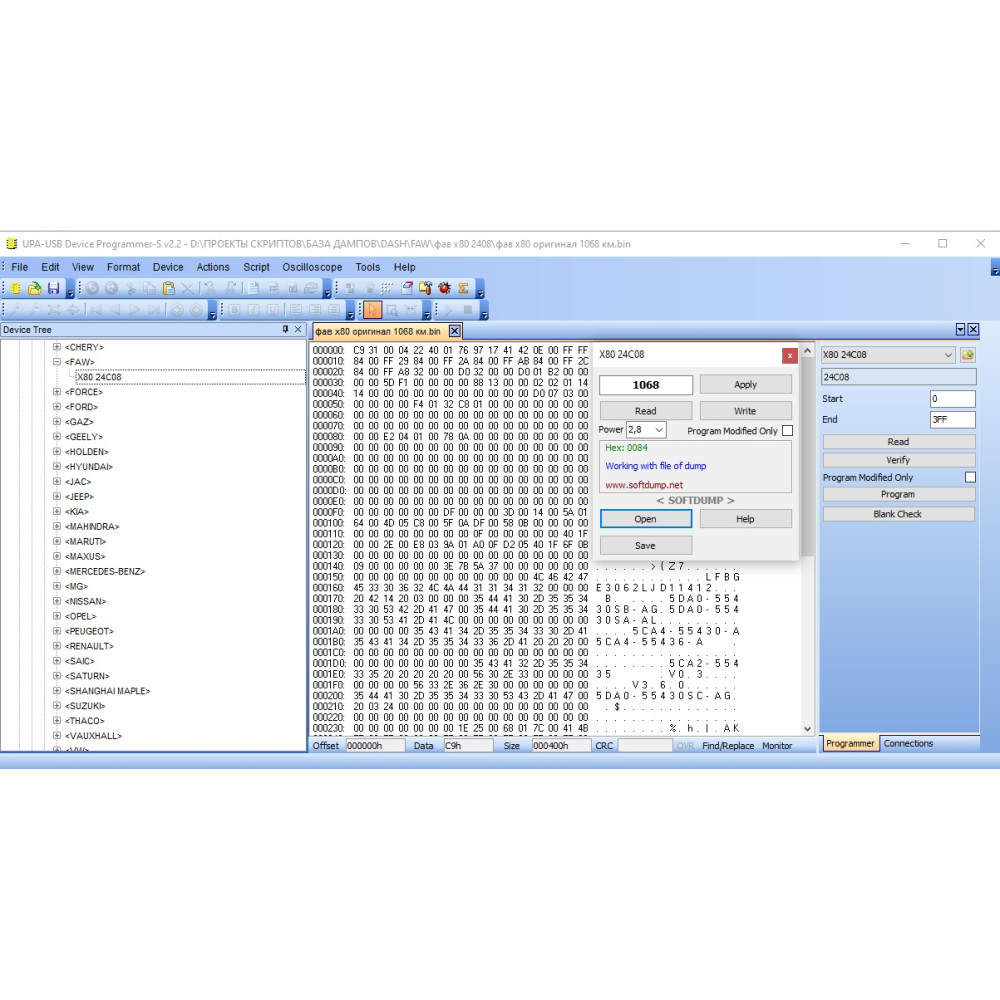Viewport: 1000px width, 1000px height.
Task: Click the Bold B toolbar icon
Action: (x=235, y=310)
